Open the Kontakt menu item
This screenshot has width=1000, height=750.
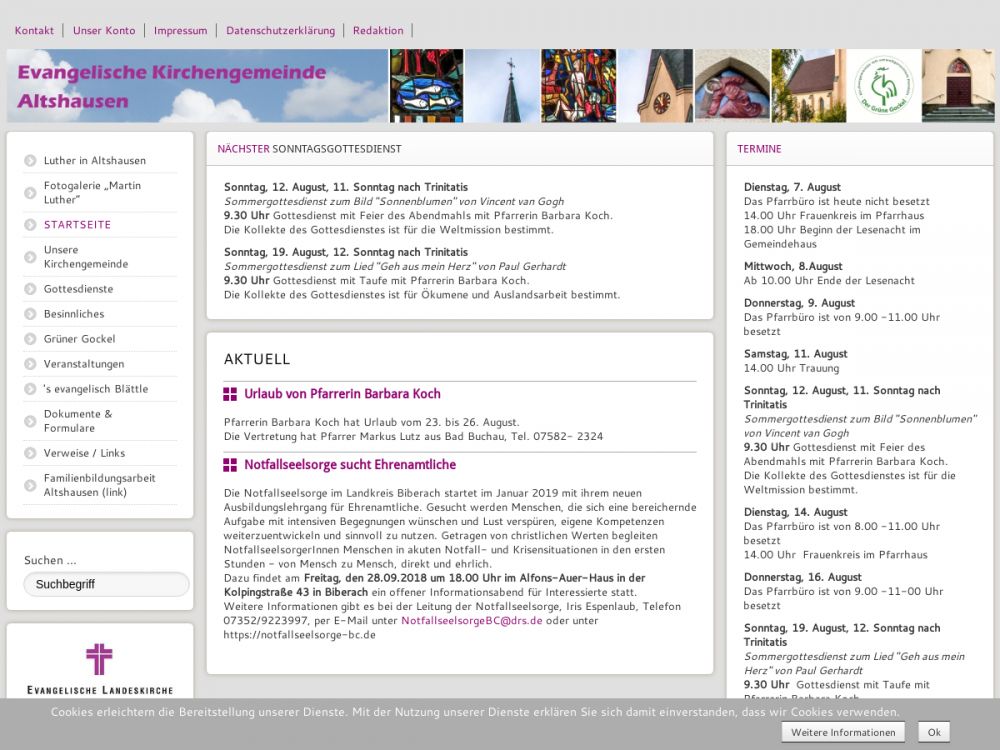[x=34, y=31]
